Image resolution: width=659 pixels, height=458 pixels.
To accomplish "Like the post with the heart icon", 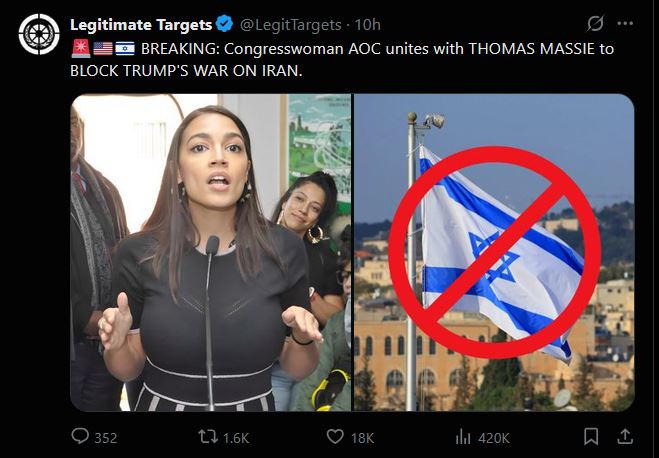I will coord(335,437).
